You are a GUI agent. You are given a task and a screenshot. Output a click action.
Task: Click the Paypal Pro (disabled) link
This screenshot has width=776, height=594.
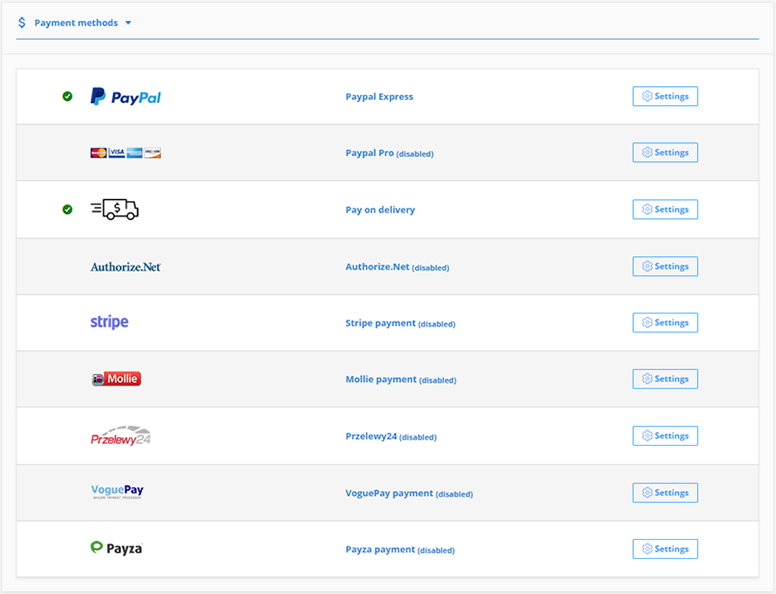(x=389, y=153)
